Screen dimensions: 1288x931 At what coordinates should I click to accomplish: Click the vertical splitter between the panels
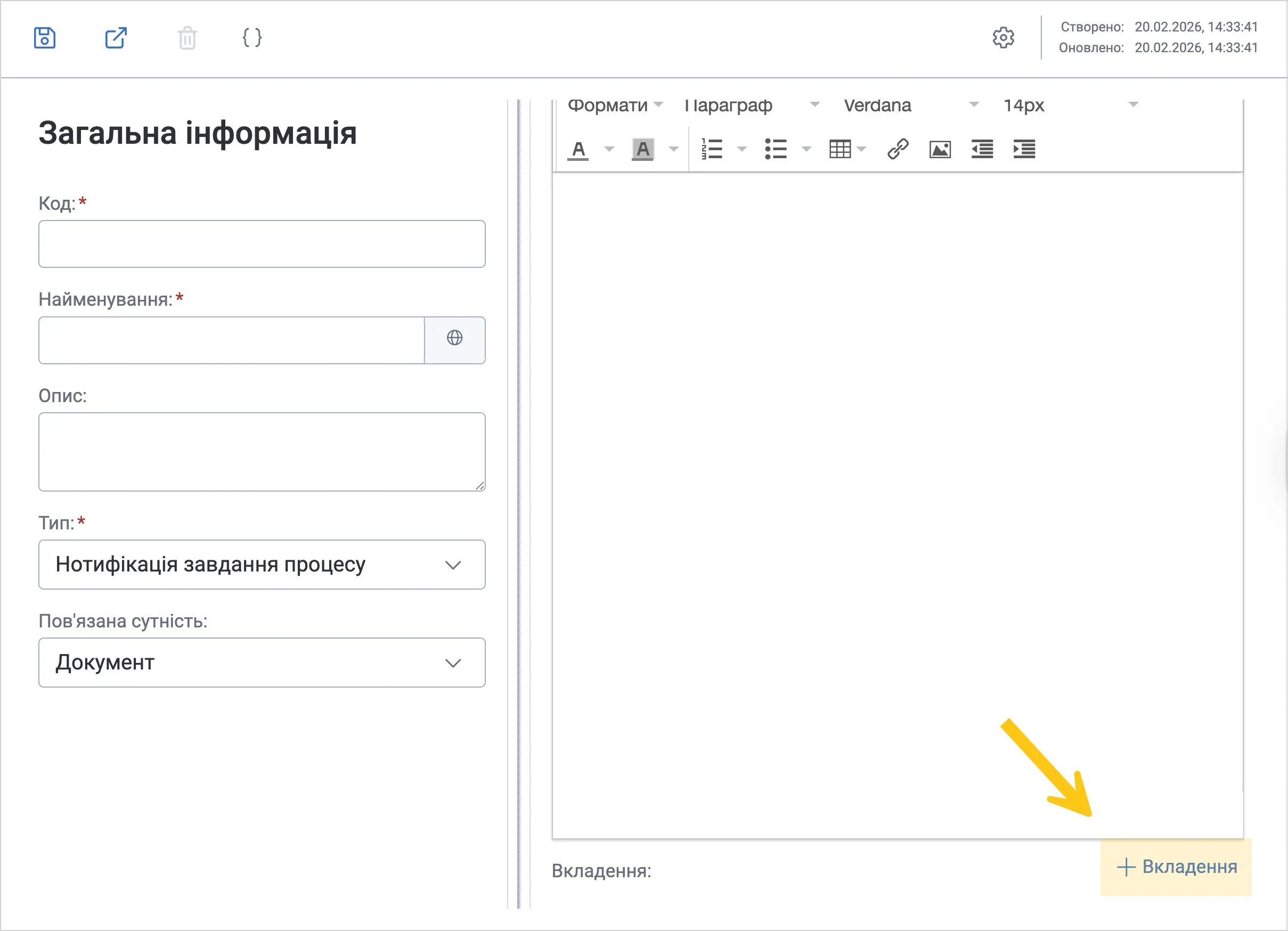click(518, 504)
